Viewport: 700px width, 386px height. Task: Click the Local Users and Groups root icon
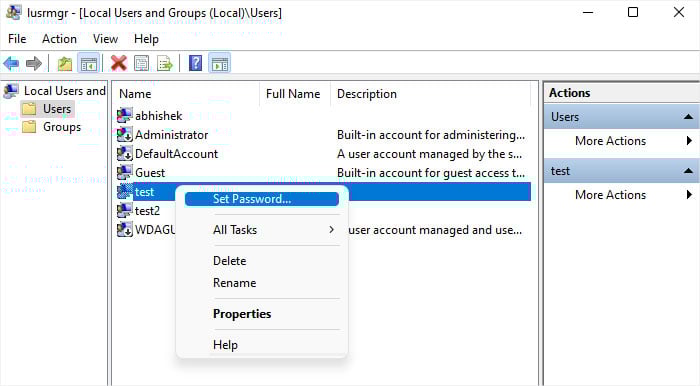[11, 91]
